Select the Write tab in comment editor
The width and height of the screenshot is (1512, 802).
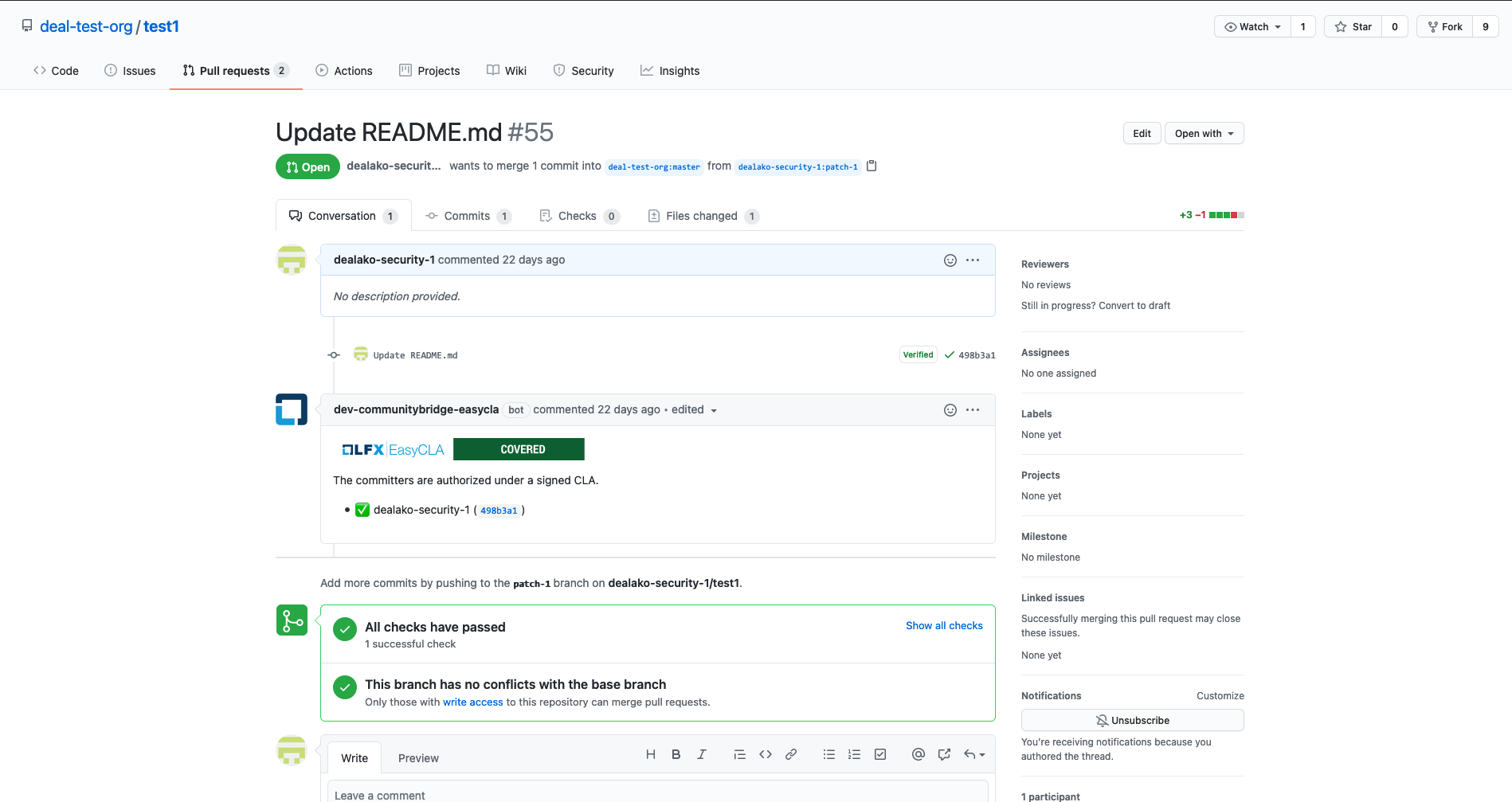pos(354,758)
